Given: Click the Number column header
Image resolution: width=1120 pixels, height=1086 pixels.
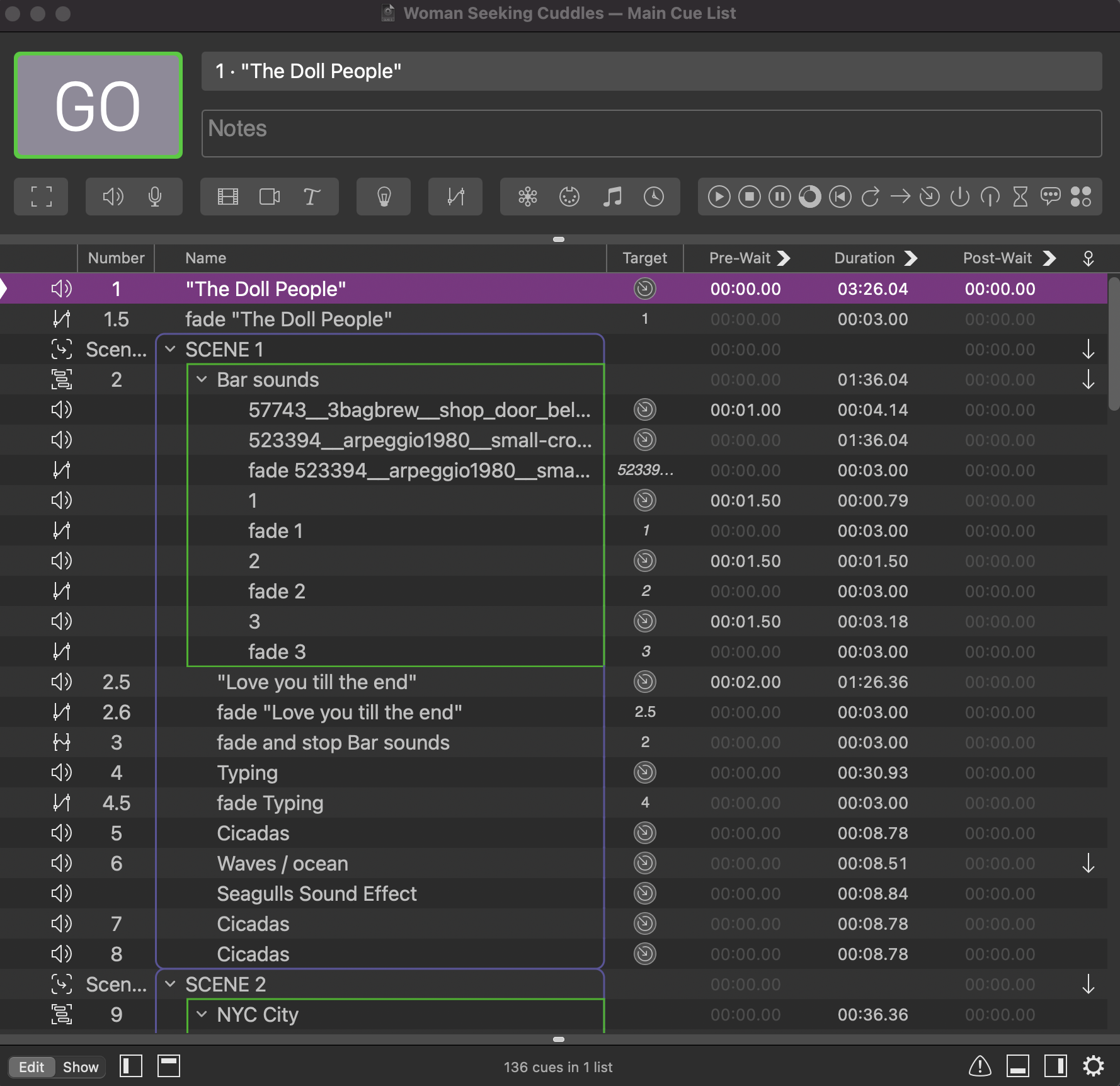Looking at the screenshot, I should point(116,258).
